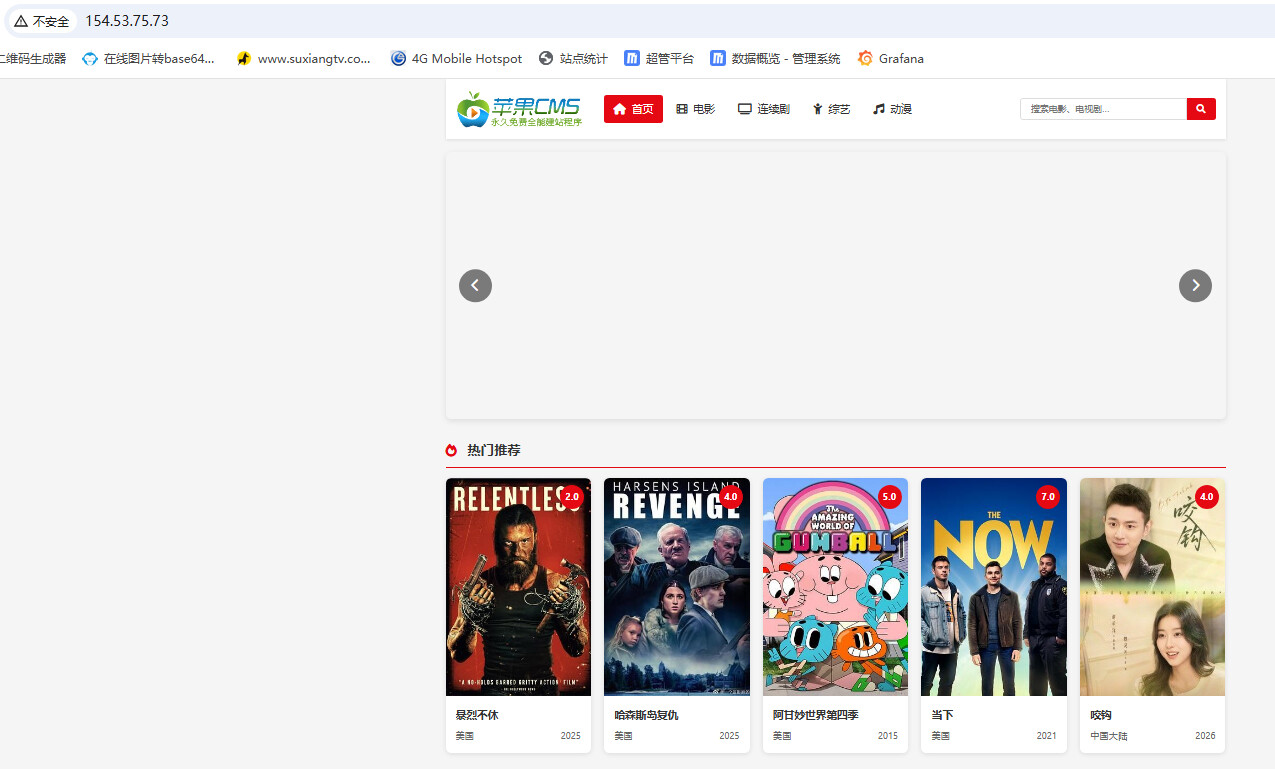Go to previous carousel slide arrow
This screenshot has height=769, width=1275.
click(x=475, y=286)
